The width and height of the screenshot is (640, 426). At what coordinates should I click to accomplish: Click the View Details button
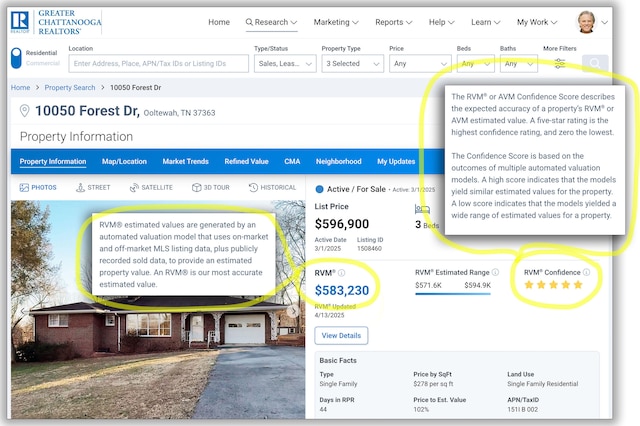point(341,335)
